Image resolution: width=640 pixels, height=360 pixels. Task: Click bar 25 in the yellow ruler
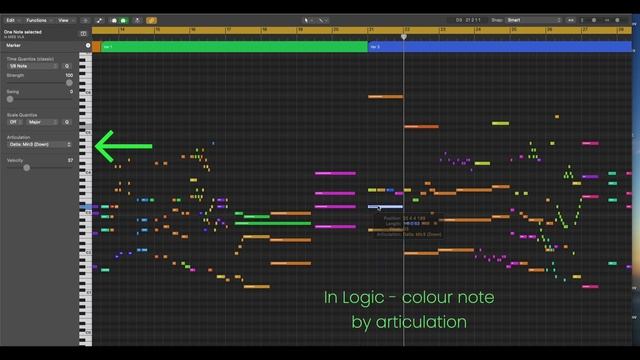click(x=514, y=30)
